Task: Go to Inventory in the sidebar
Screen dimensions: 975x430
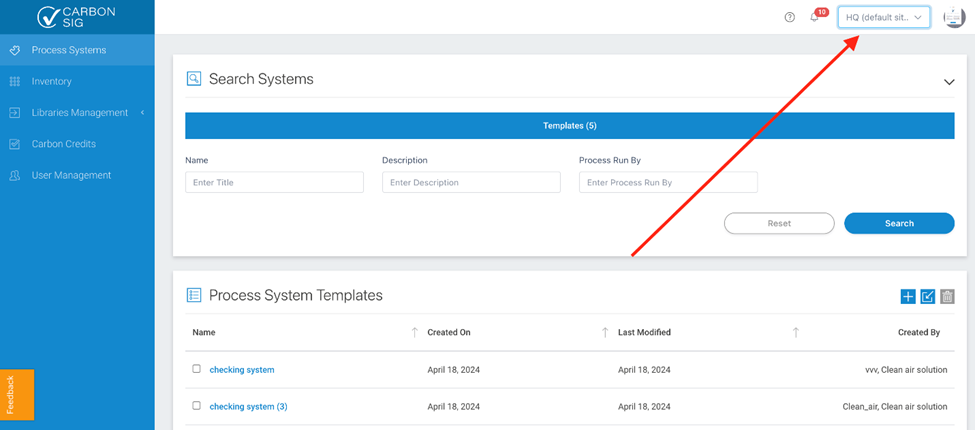Action: (x=51, y=81)
